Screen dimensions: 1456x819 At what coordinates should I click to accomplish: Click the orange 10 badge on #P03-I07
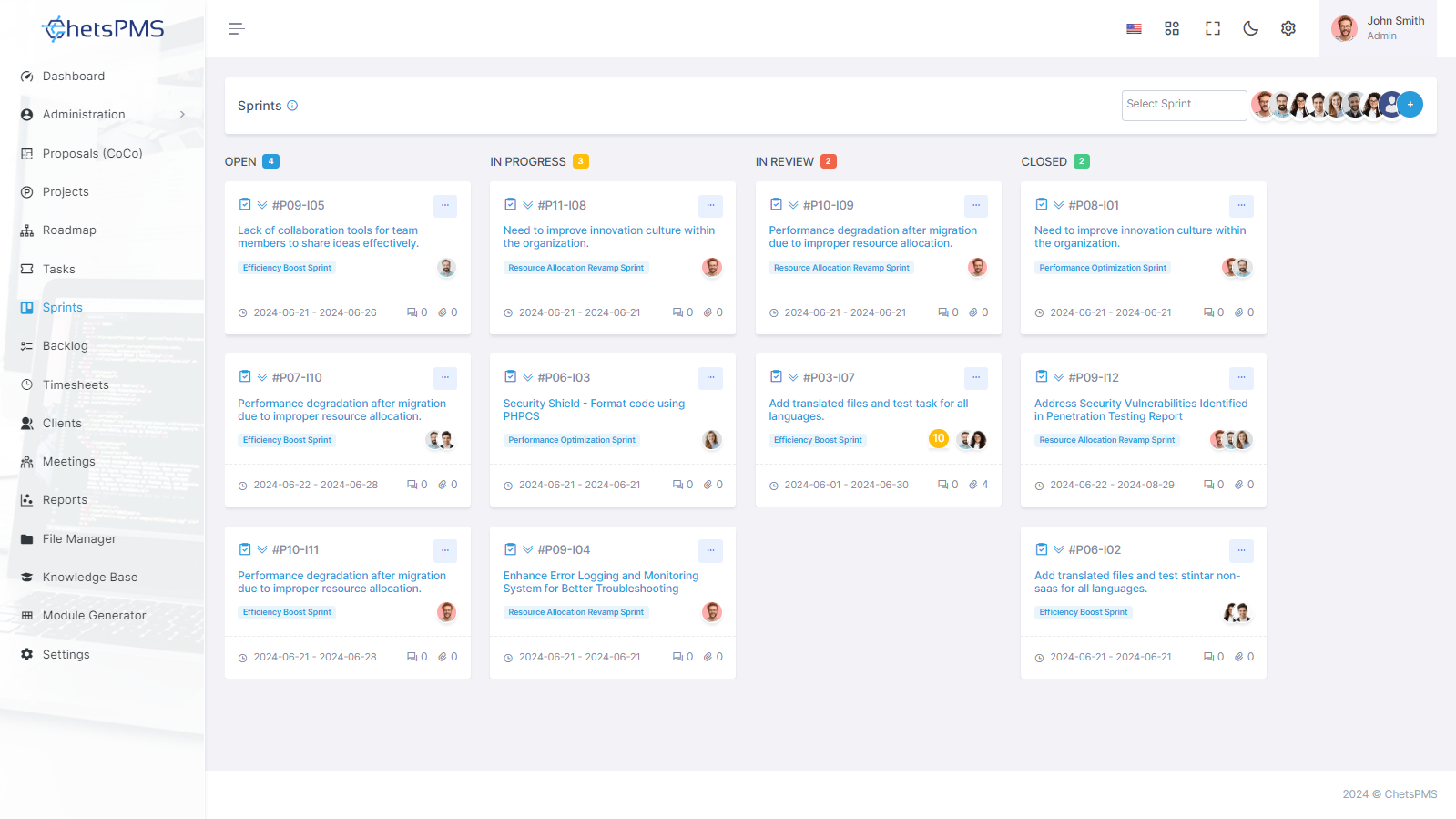pos(938,439)
